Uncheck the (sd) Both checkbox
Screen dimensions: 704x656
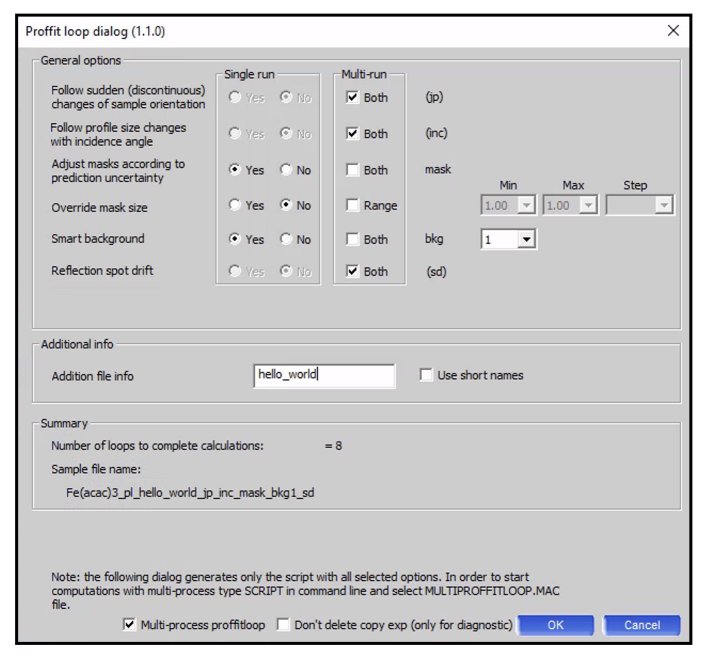(x=352, y=272)
